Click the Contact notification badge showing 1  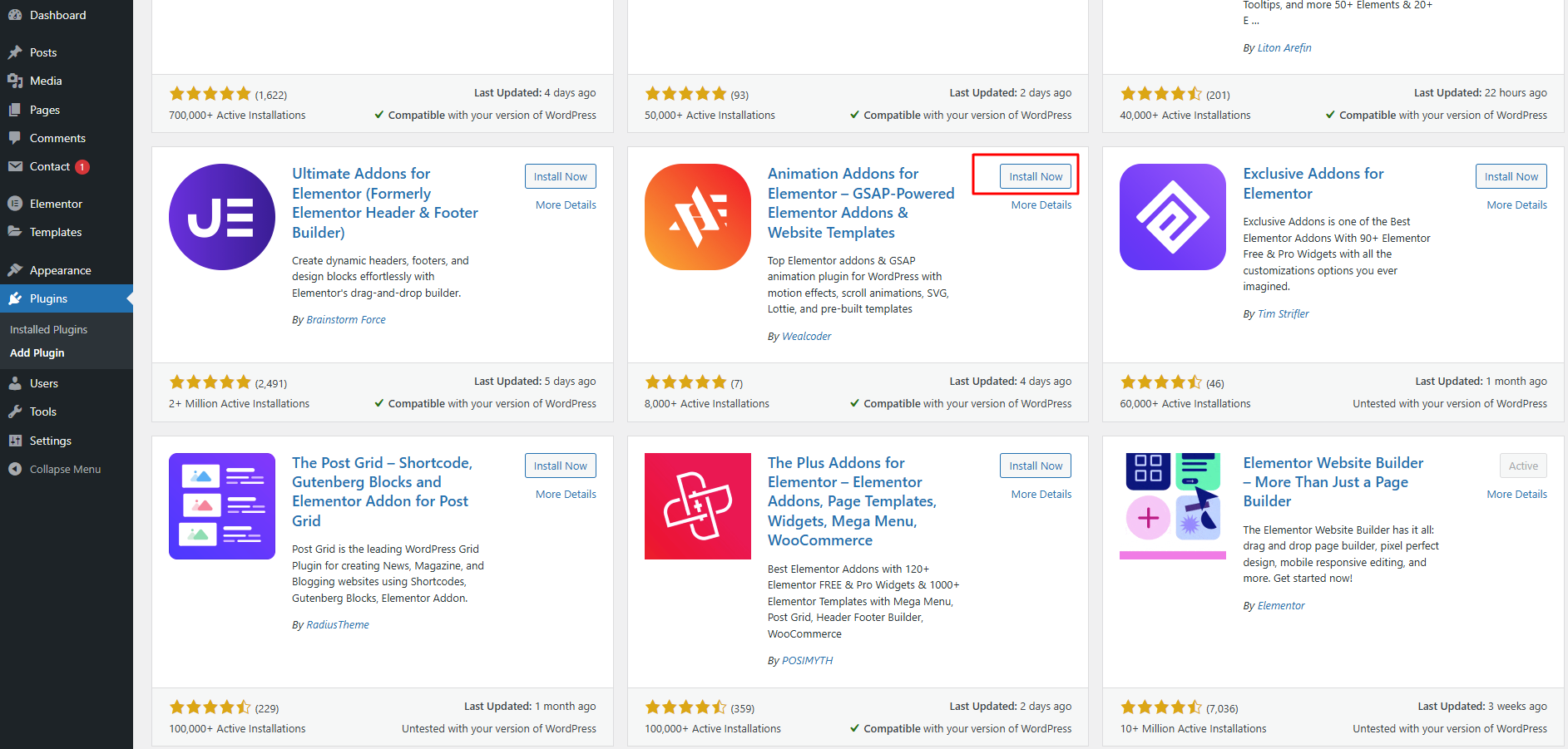(82, 167)
